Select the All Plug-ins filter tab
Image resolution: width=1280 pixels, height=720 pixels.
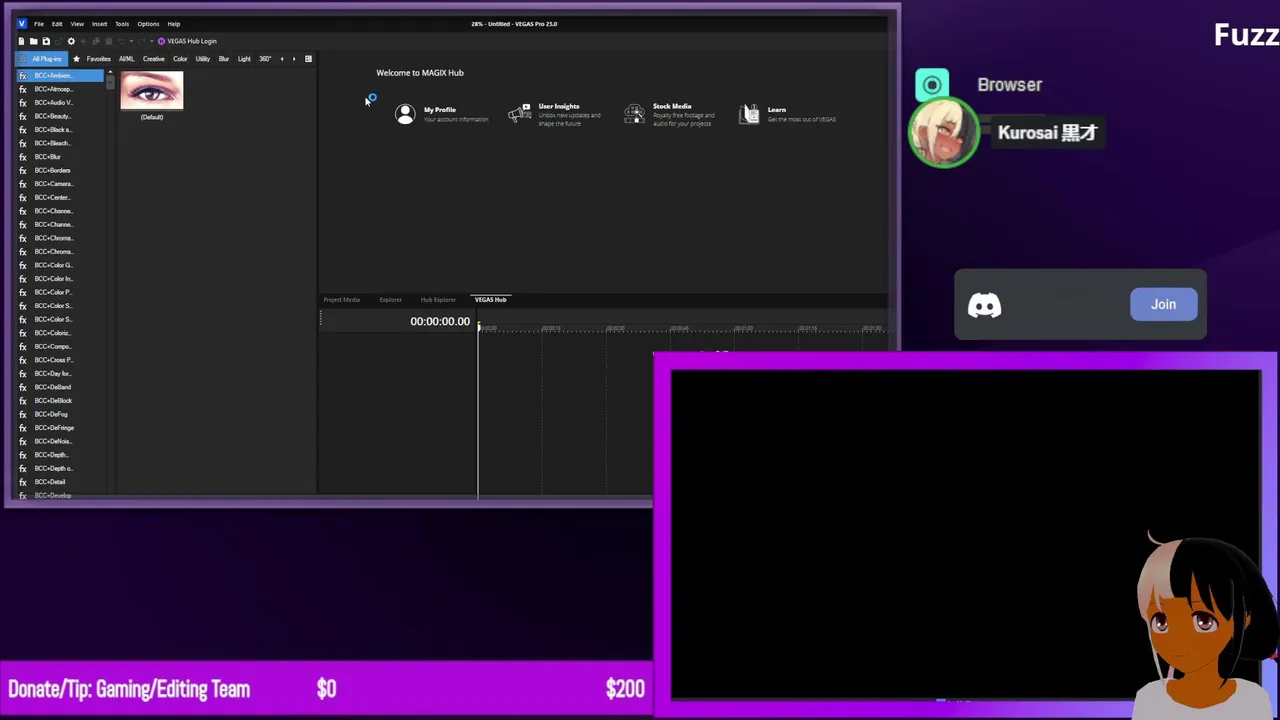(x=42, y=59)
